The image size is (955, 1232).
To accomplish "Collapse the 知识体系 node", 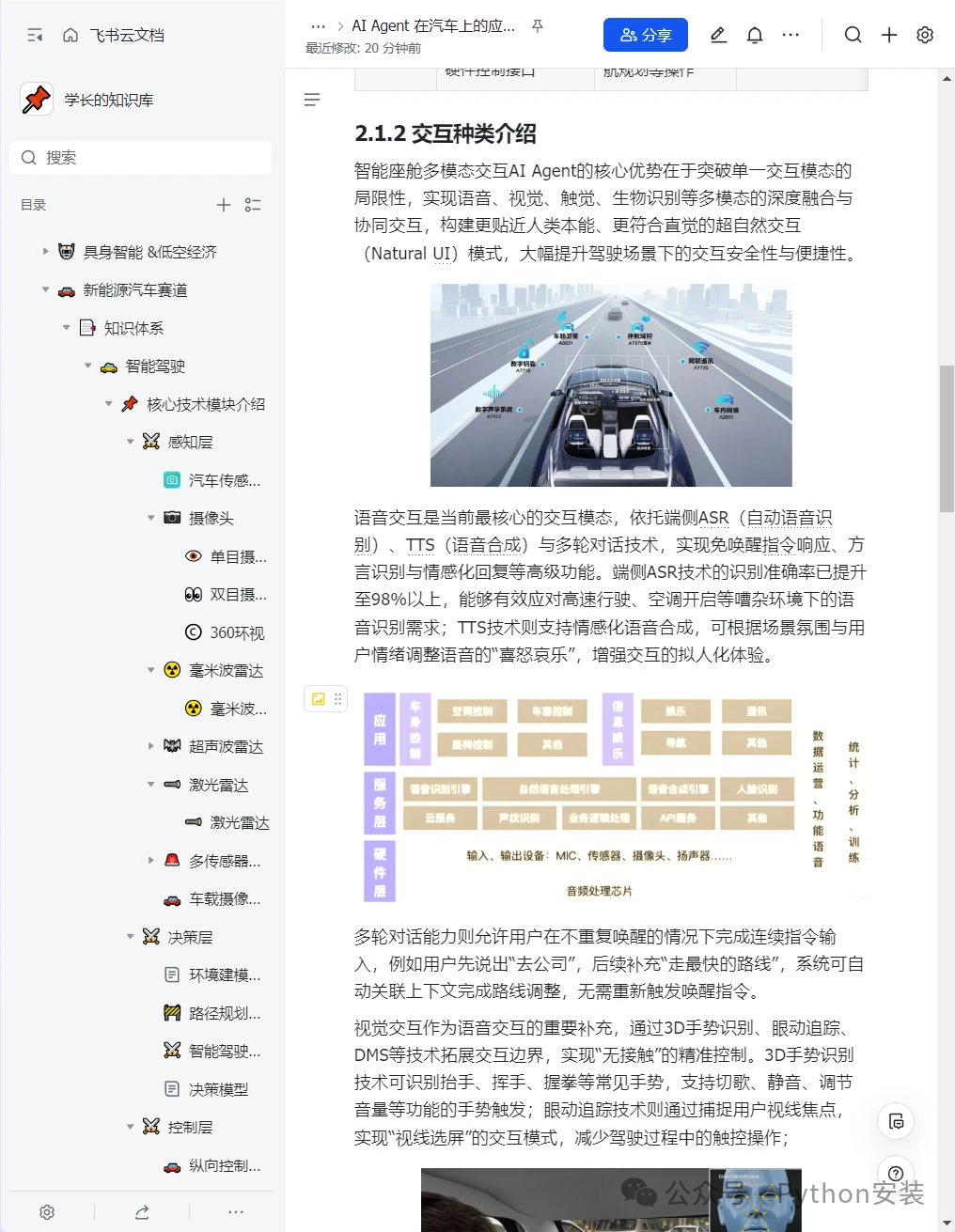I will click(66, 328).
